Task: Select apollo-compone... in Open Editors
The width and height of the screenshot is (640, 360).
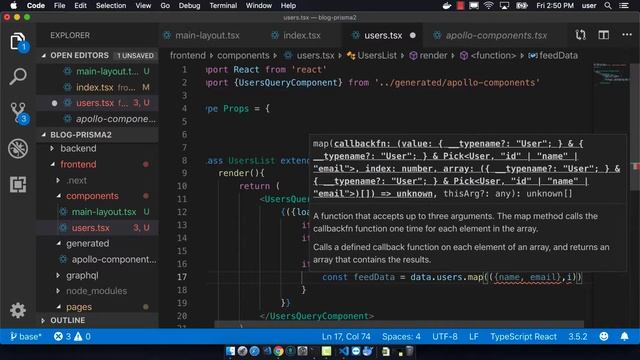Action: (98, 119)
